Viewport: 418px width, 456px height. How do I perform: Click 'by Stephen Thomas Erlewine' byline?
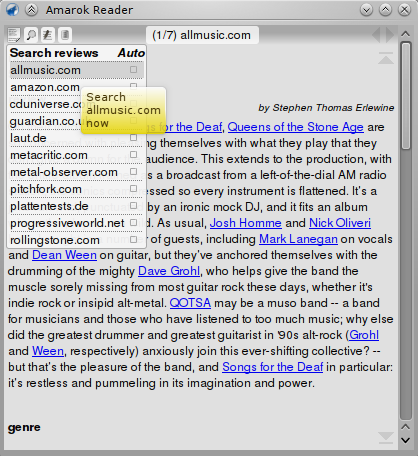pyautogui.click(x=326, y=108)
